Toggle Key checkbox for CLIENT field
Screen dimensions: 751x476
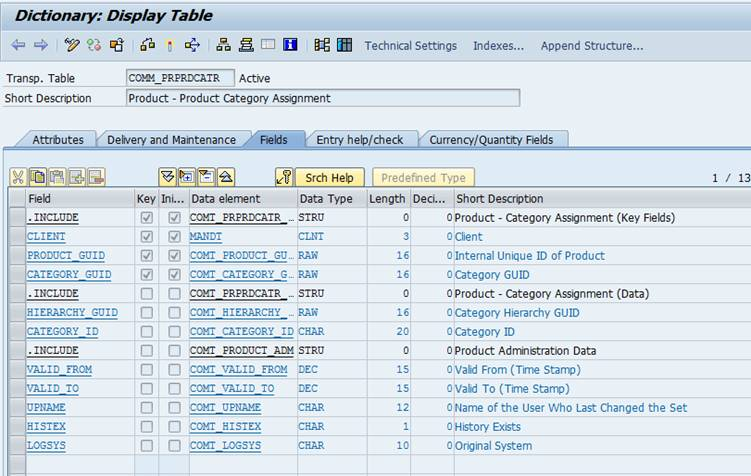(x=147, y=237)
